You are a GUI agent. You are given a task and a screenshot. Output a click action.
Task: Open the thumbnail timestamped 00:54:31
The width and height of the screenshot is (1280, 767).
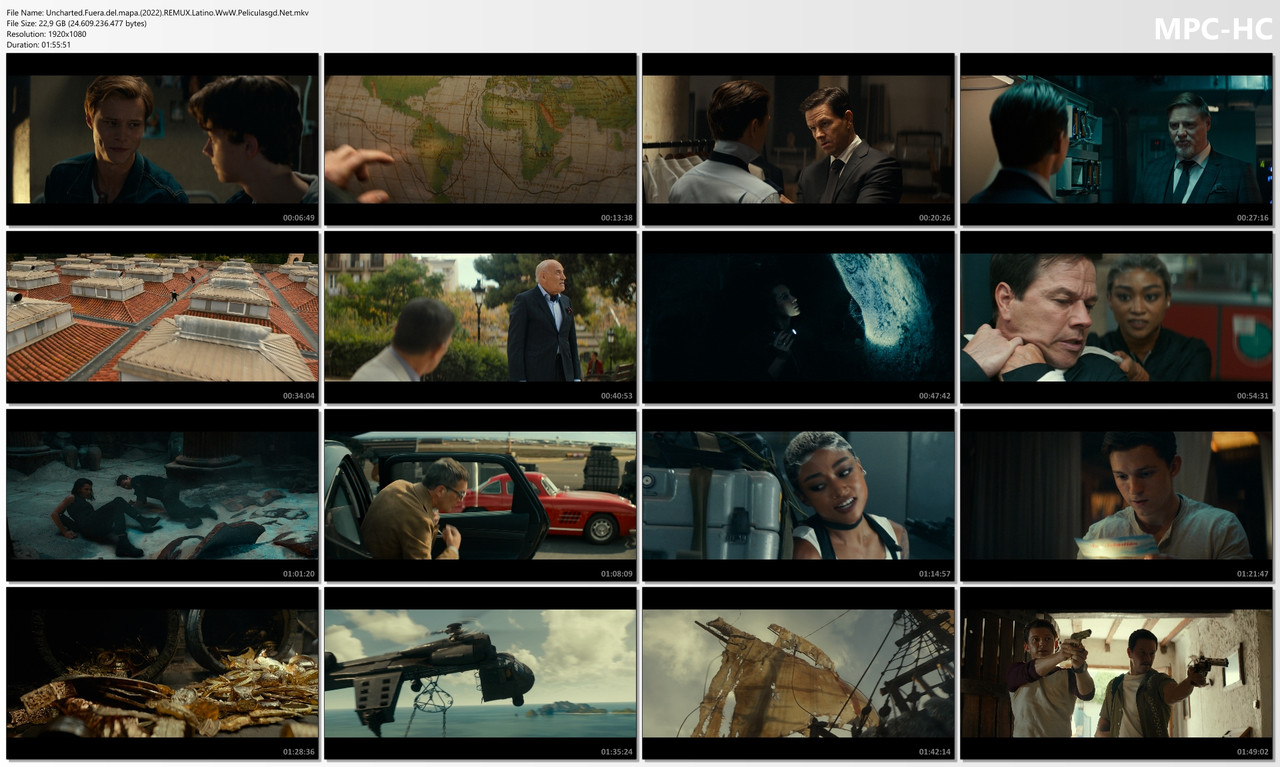(1116, 317)
